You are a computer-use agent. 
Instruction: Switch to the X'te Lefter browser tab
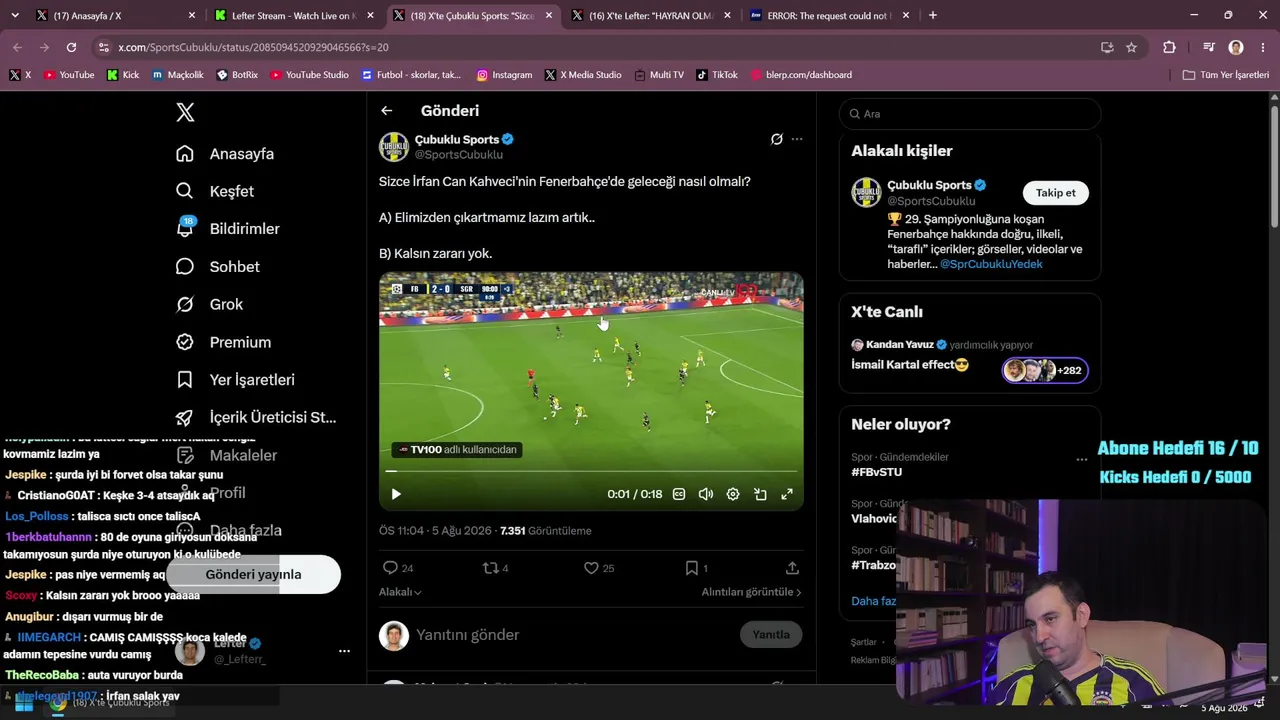[650, 16]
